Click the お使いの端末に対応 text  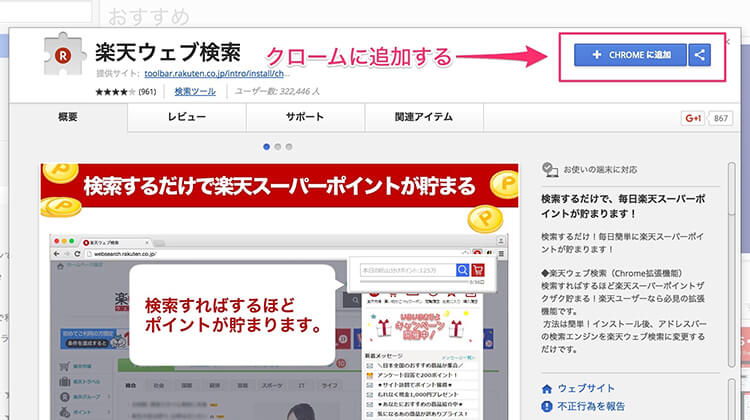[x=600, y=169]
